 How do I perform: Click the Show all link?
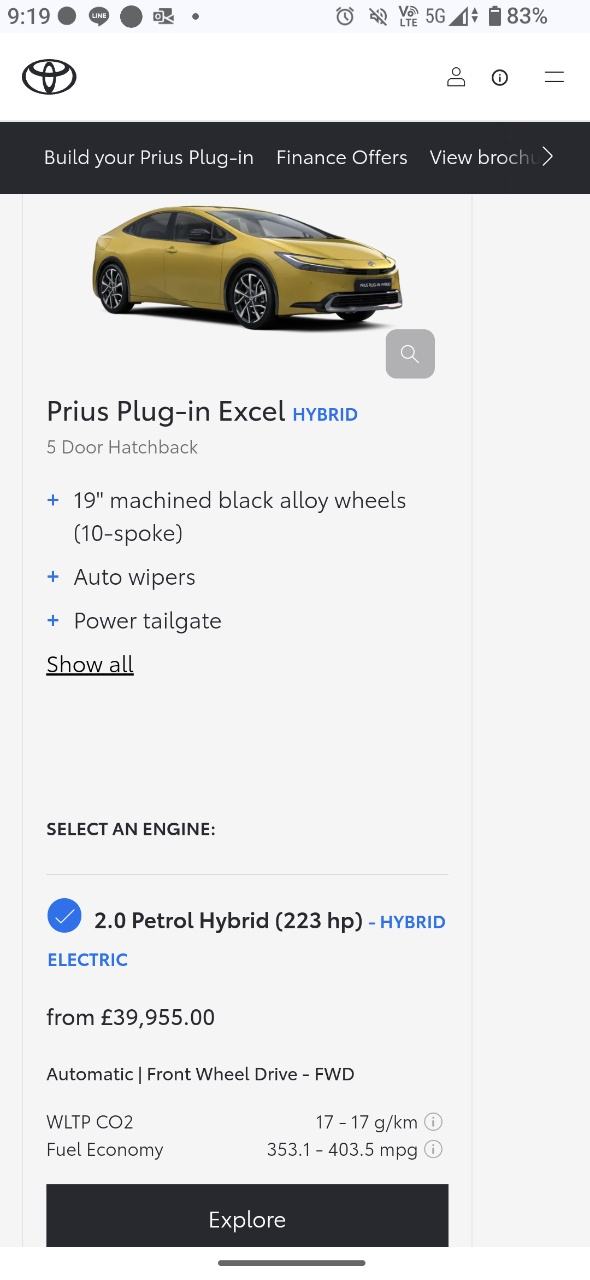click(90, 664)
